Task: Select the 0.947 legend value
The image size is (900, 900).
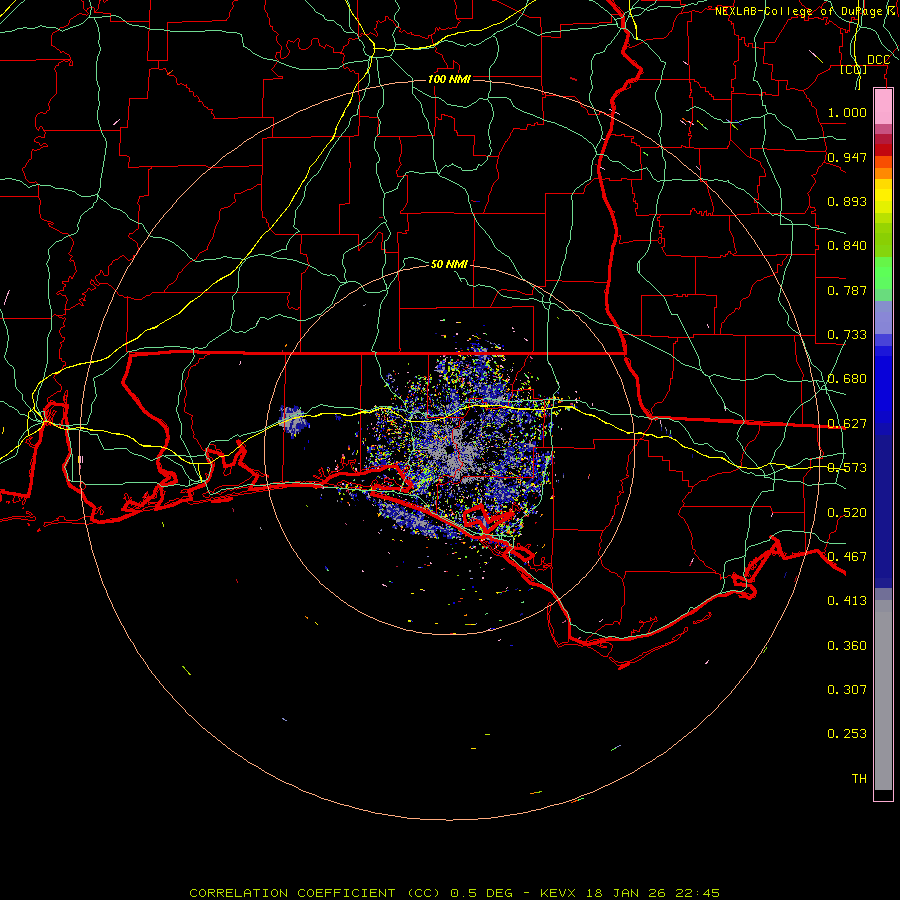Action: (847, 157)
